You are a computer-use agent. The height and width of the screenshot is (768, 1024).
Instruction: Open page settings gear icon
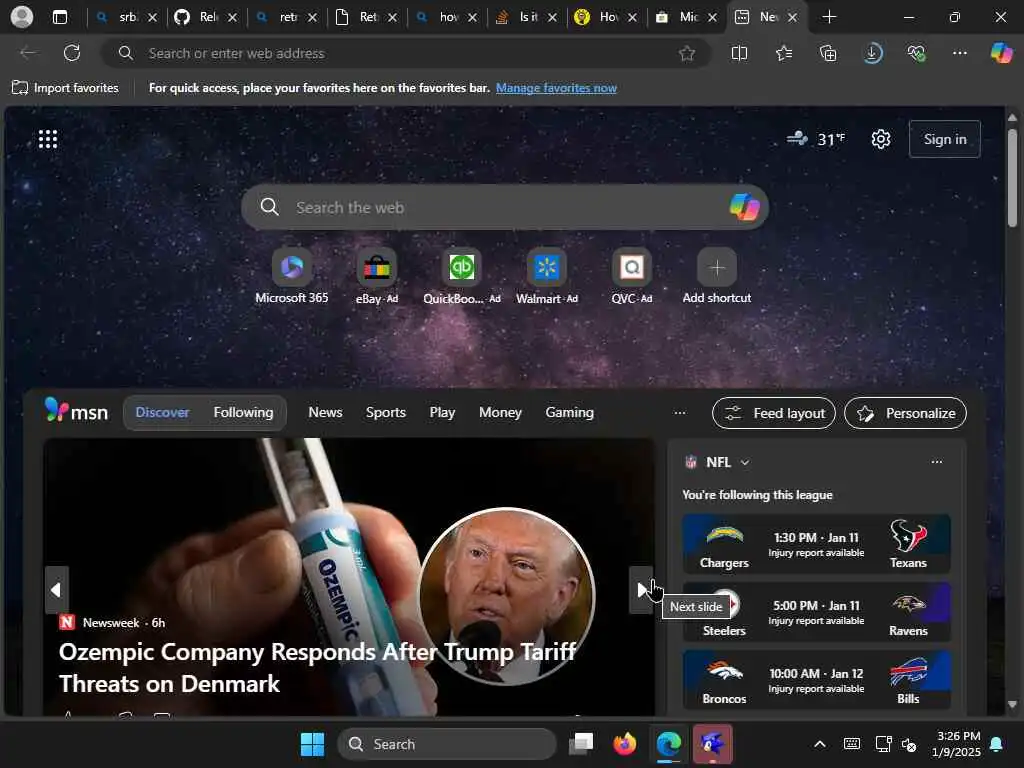(881, 139)
